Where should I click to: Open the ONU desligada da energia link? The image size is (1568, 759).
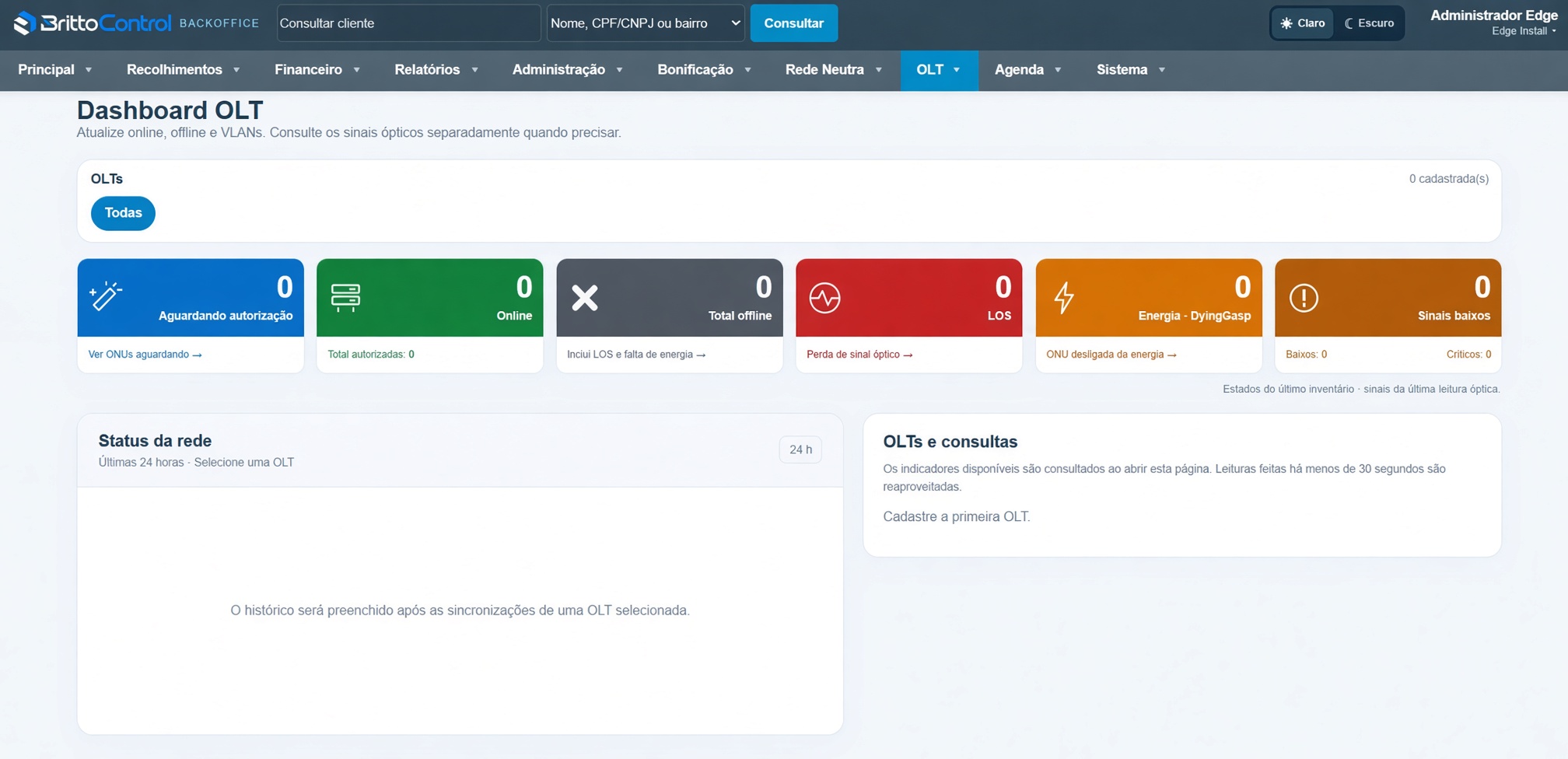pos(1111,355)
